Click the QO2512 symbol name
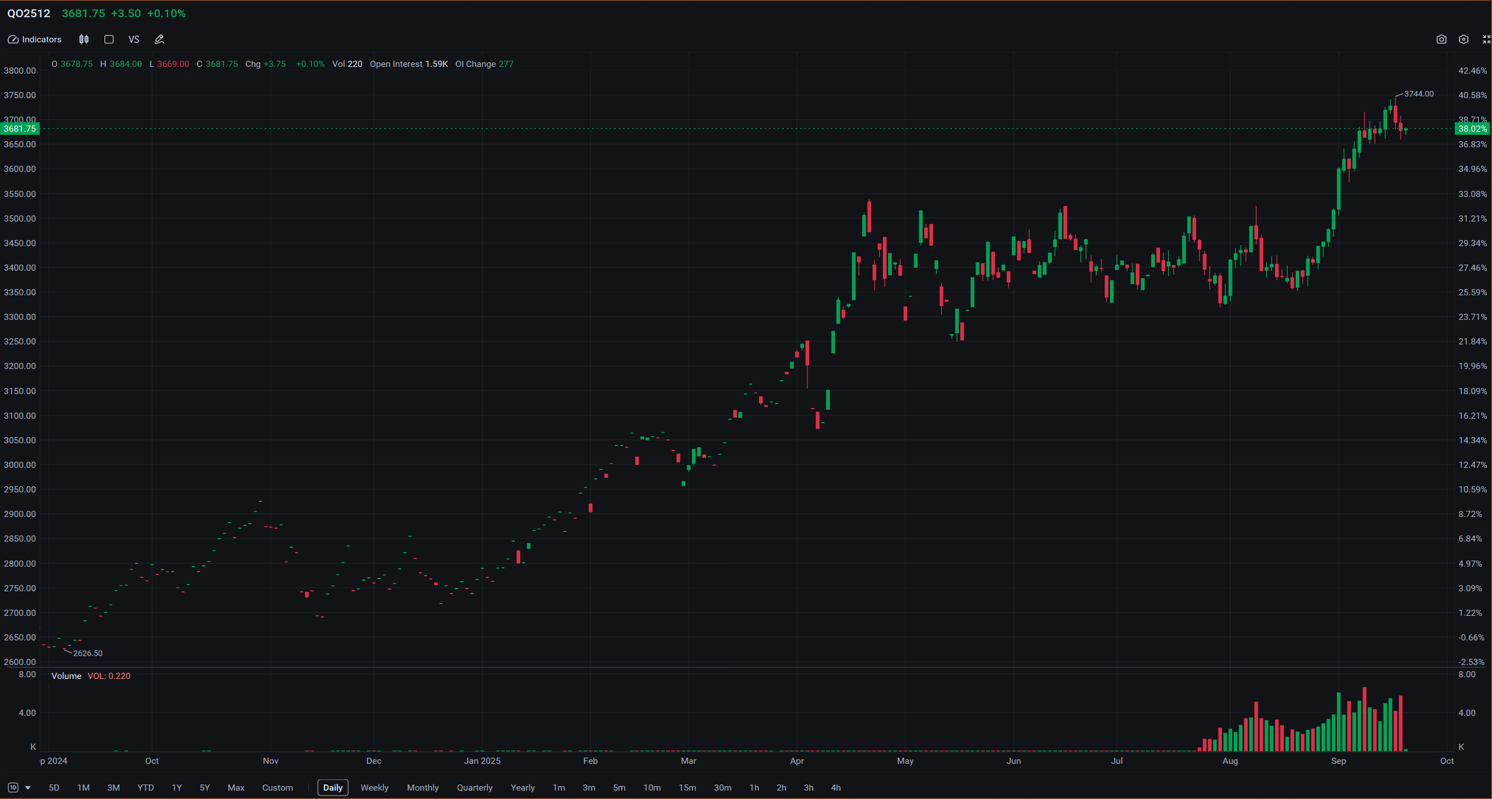This screenshot has width=1492, height=799. click(29, 14)
